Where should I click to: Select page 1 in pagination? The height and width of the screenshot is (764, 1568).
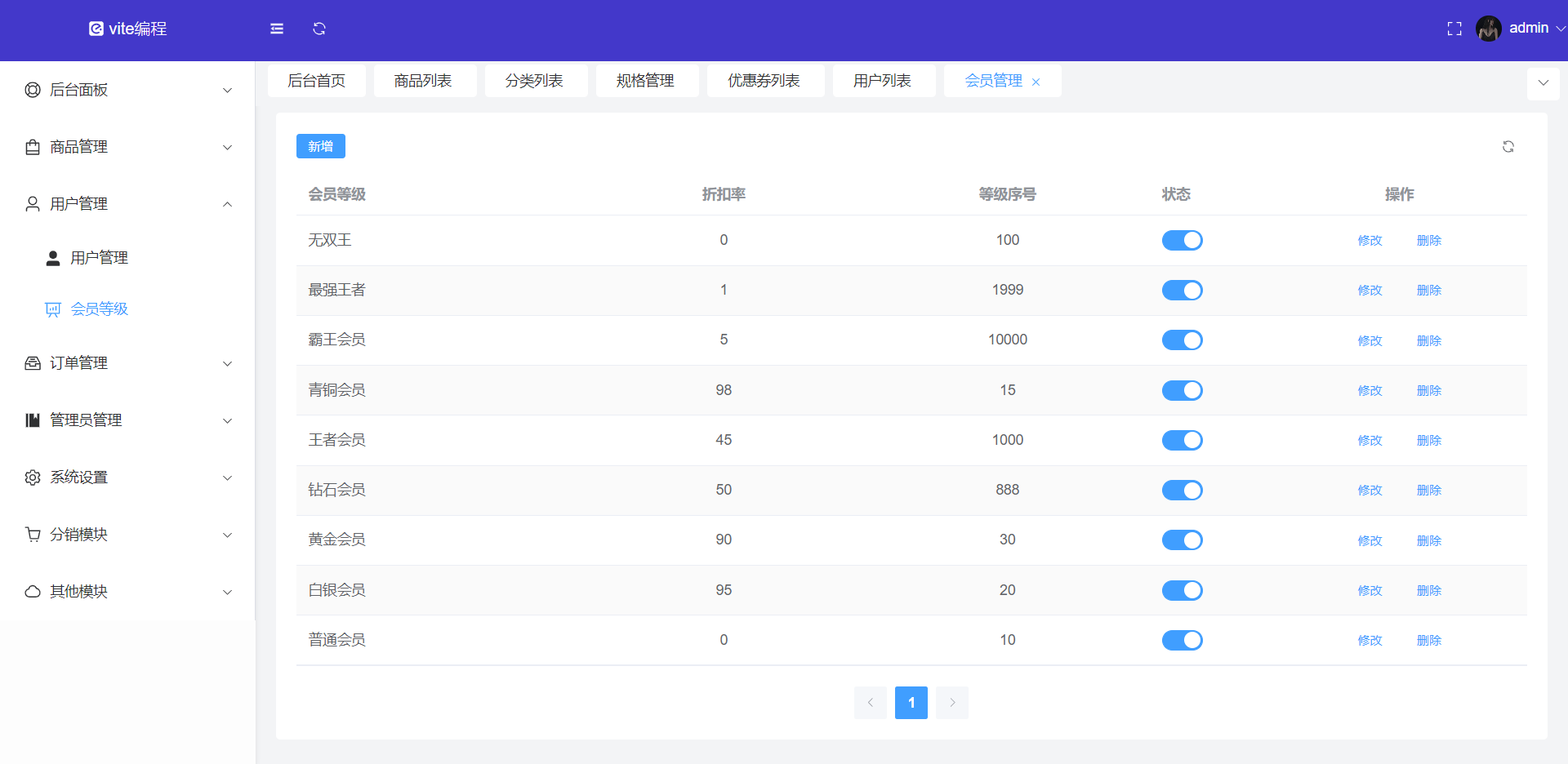tap(911, 703)
